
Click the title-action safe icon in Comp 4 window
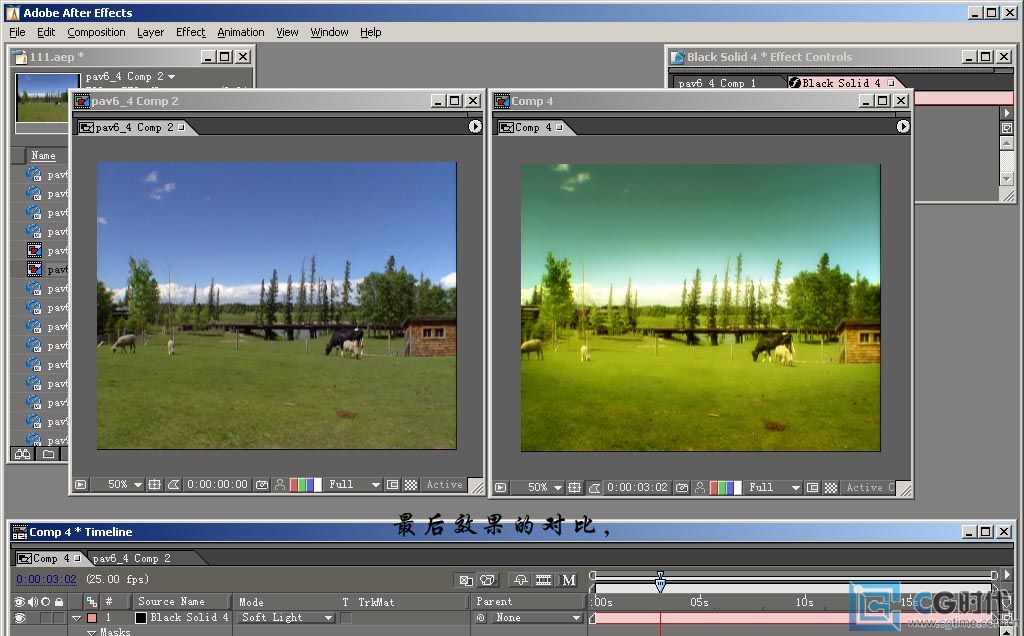(x=574, y=487)
